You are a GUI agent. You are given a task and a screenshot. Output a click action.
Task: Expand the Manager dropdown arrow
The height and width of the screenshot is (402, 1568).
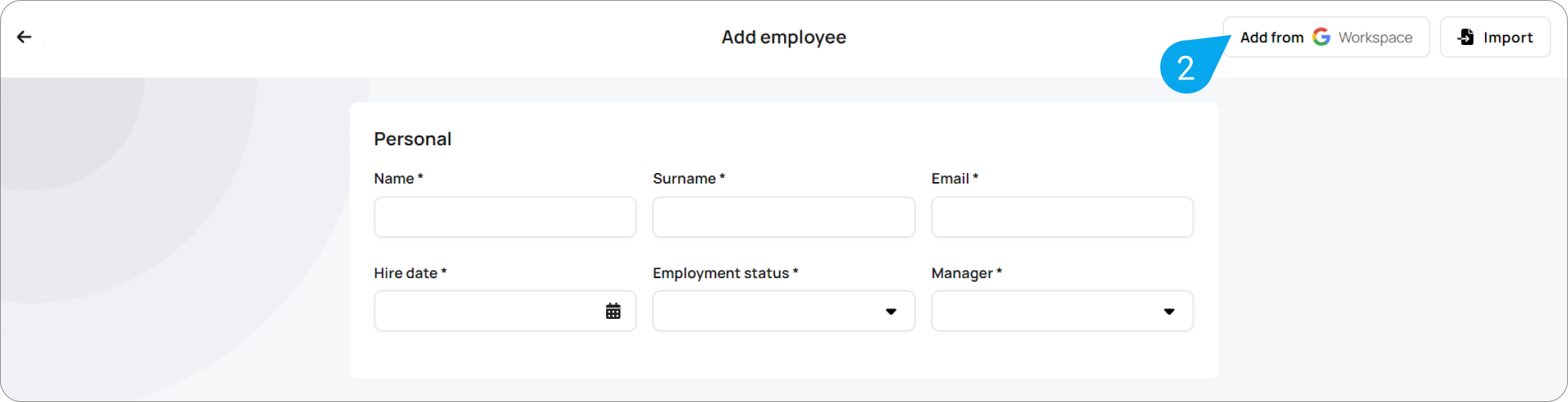(x=1169, y=311)
